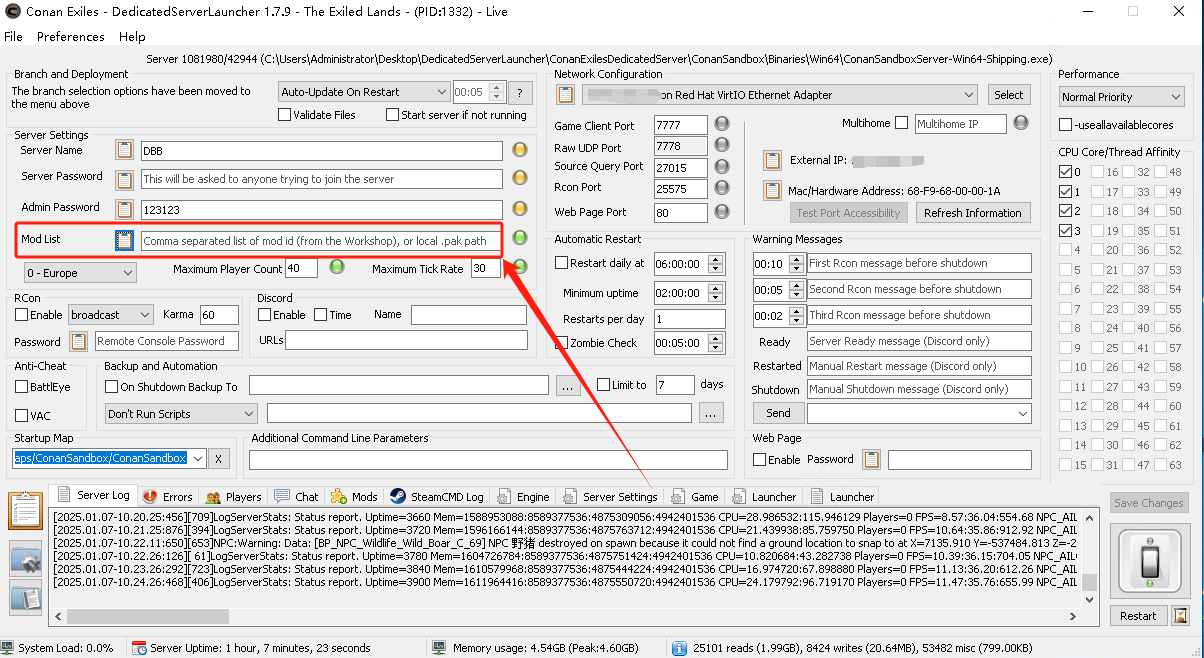Click the X button beside Startup Map

(220, 459)
